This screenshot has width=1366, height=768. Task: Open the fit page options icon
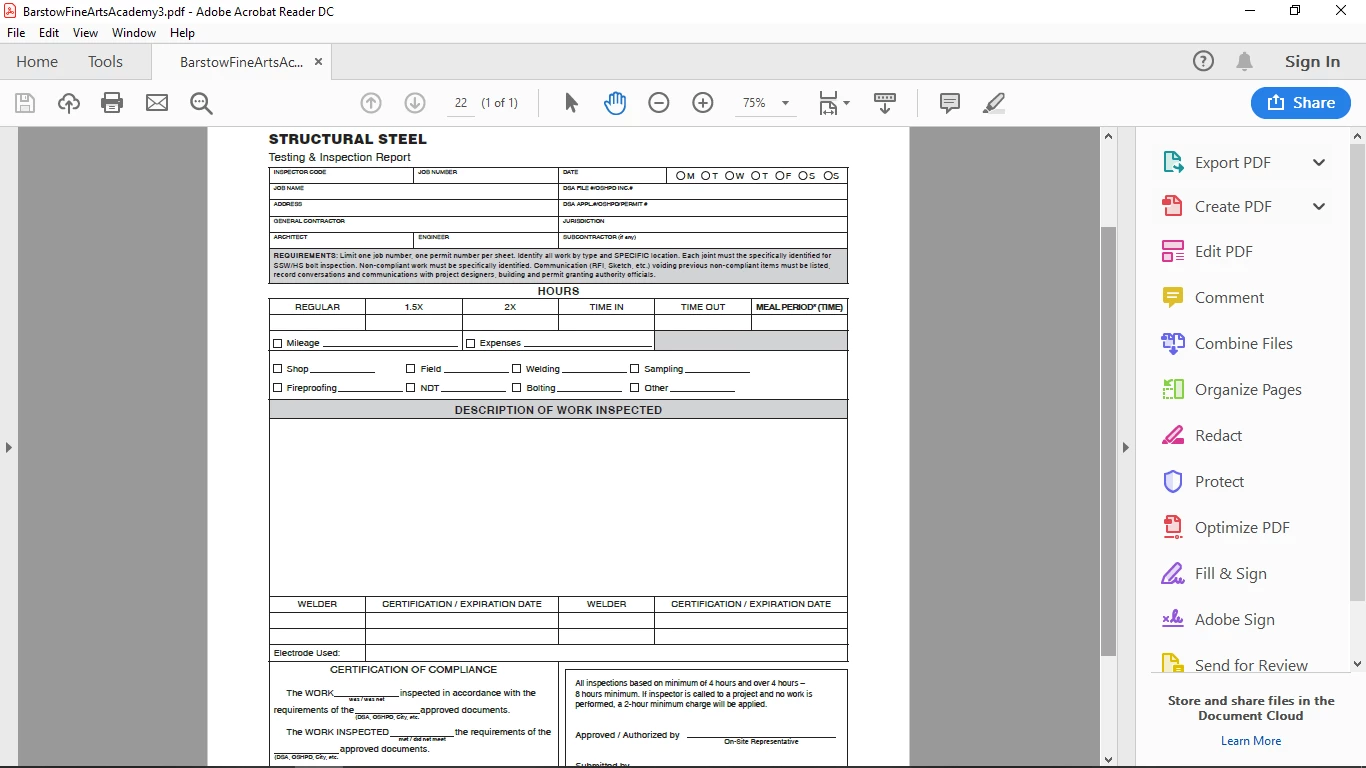pyautogui.click(x=833, y=103)
